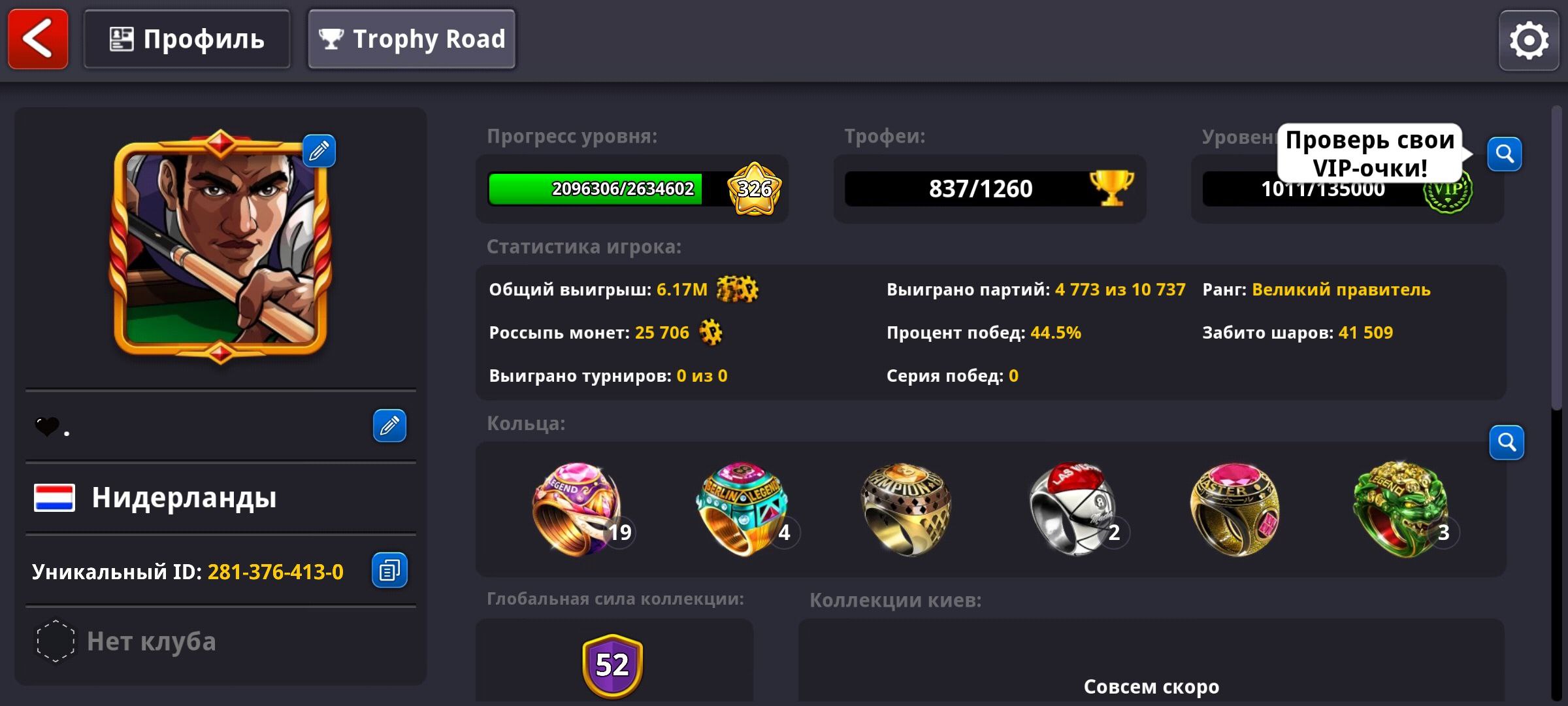Screen dimensions: 1568x706
Task: Click the level 326 star badge
Action: pyautogui.click(x=755, y=189)
